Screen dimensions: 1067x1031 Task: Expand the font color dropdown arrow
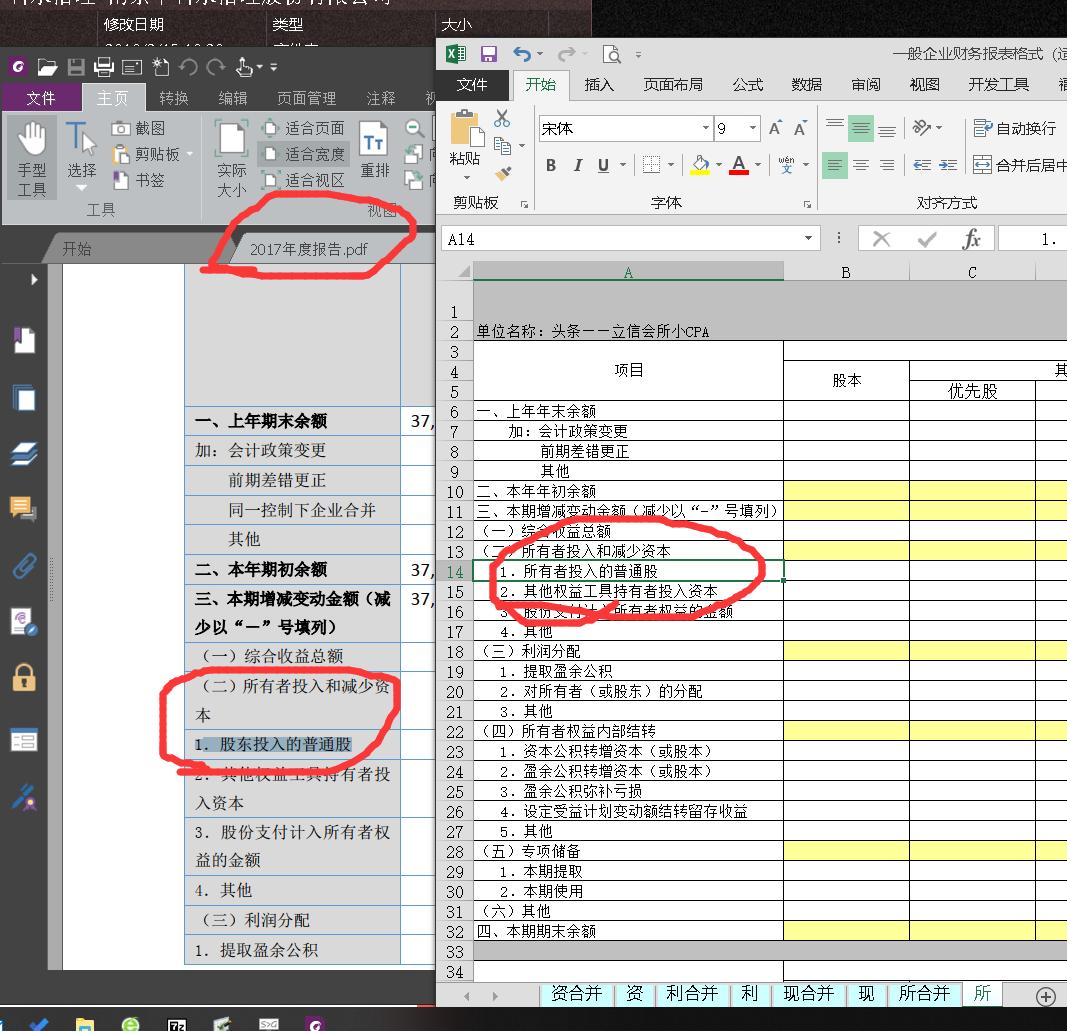756,166
